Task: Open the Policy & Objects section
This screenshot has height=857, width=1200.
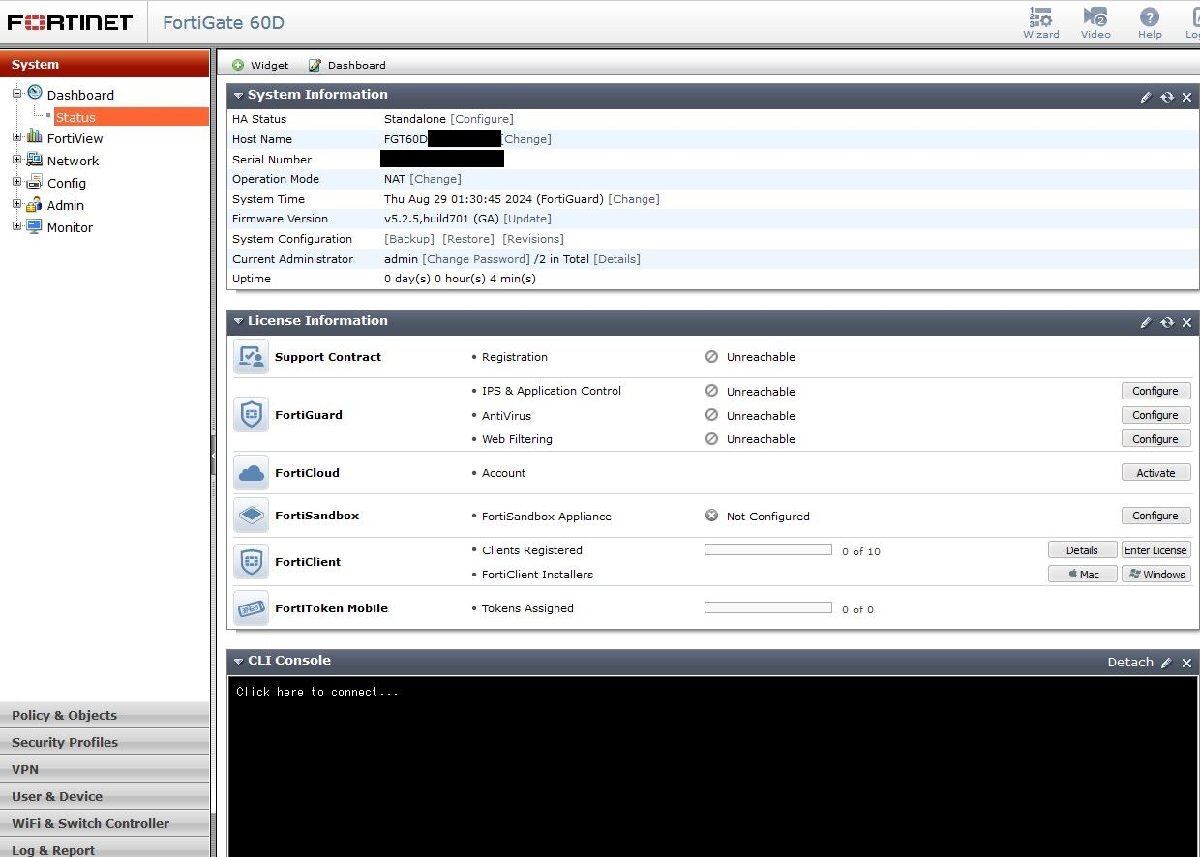Action: click(64, 715)
